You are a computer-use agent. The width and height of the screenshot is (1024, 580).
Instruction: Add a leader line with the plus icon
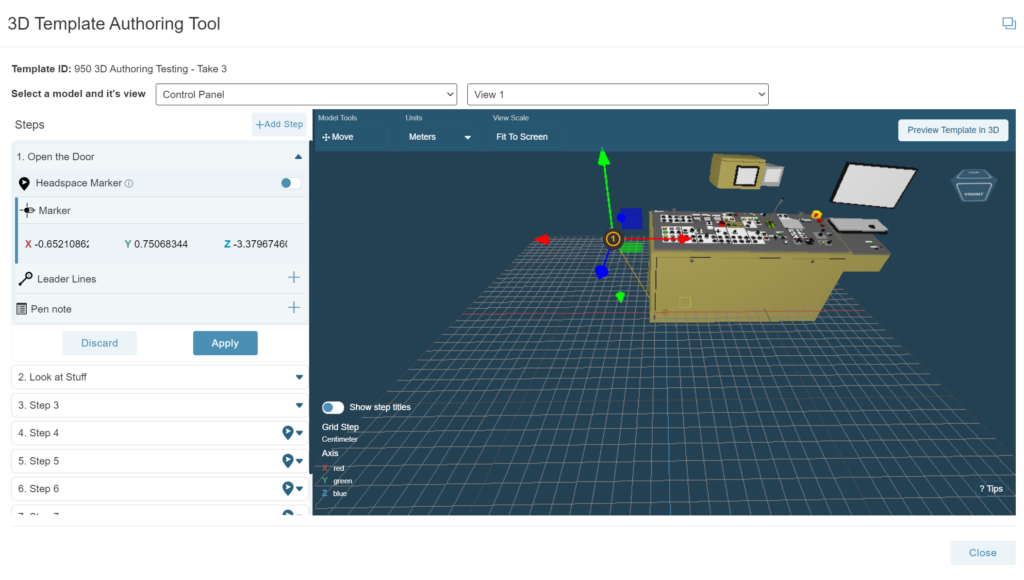[x=294, y=278]
